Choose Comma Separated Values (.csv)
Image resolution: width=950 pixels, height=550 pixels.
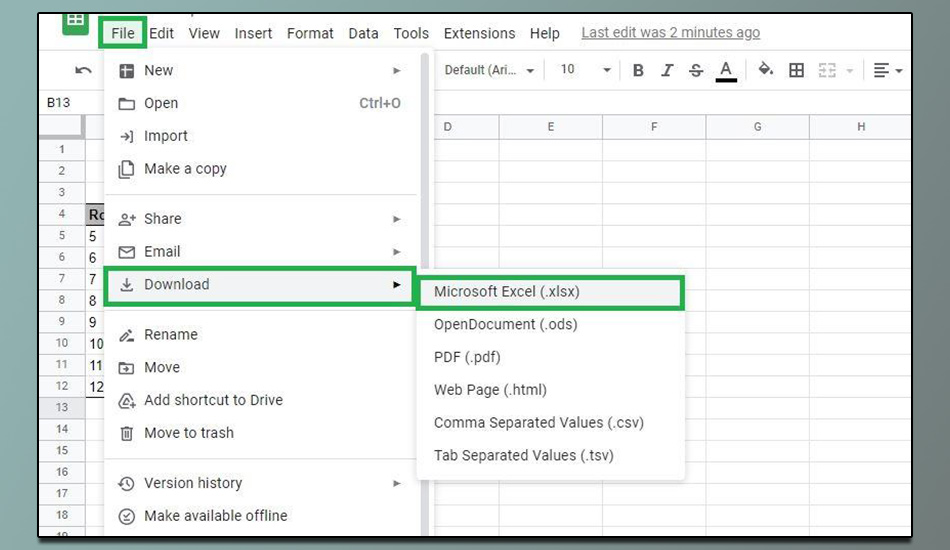(538, 423)
